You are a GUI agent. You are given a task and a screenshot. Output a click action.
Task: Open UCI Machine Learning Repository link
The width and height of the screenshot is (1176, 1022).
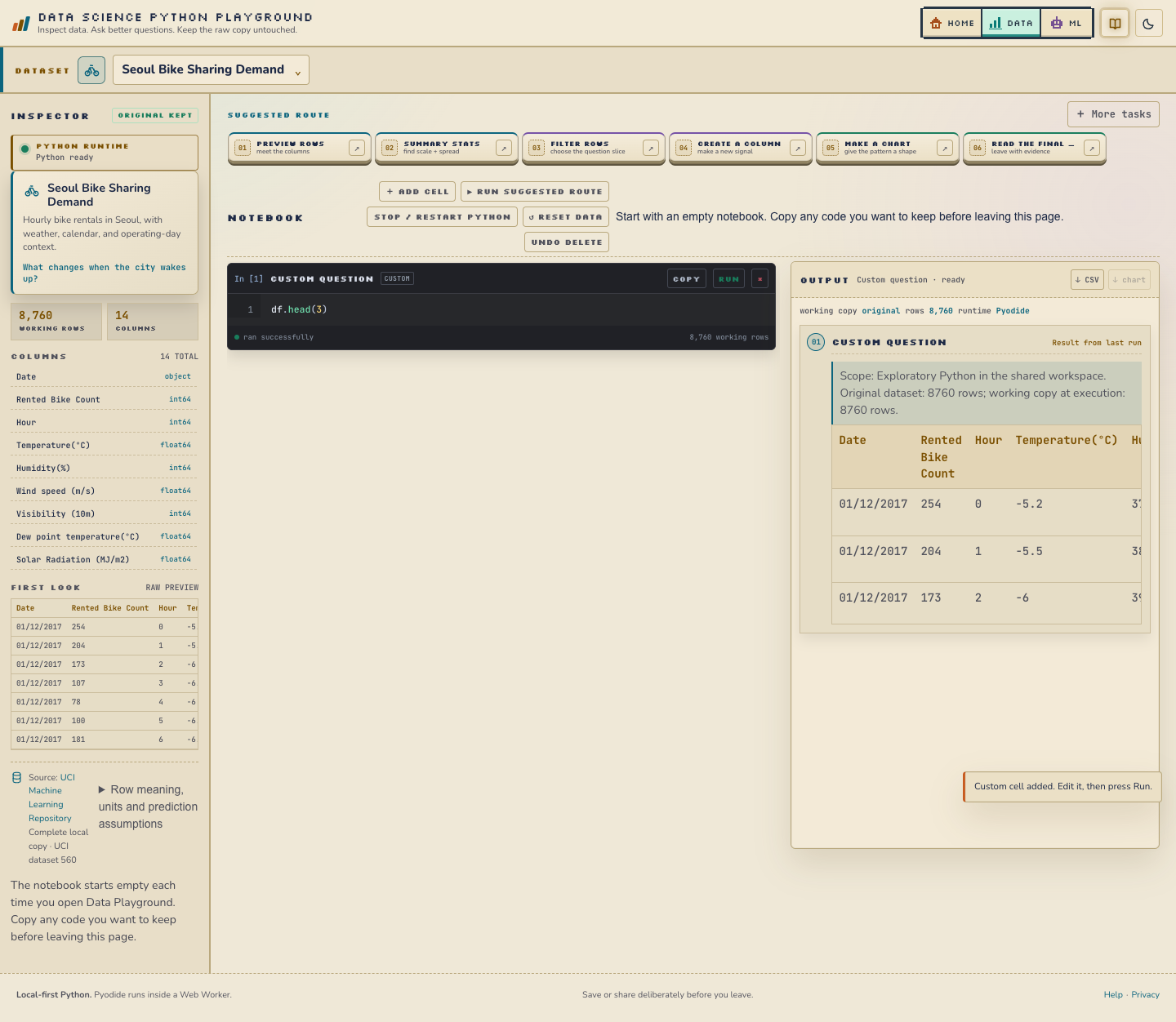pyautogui.click(x=51, y=798)
